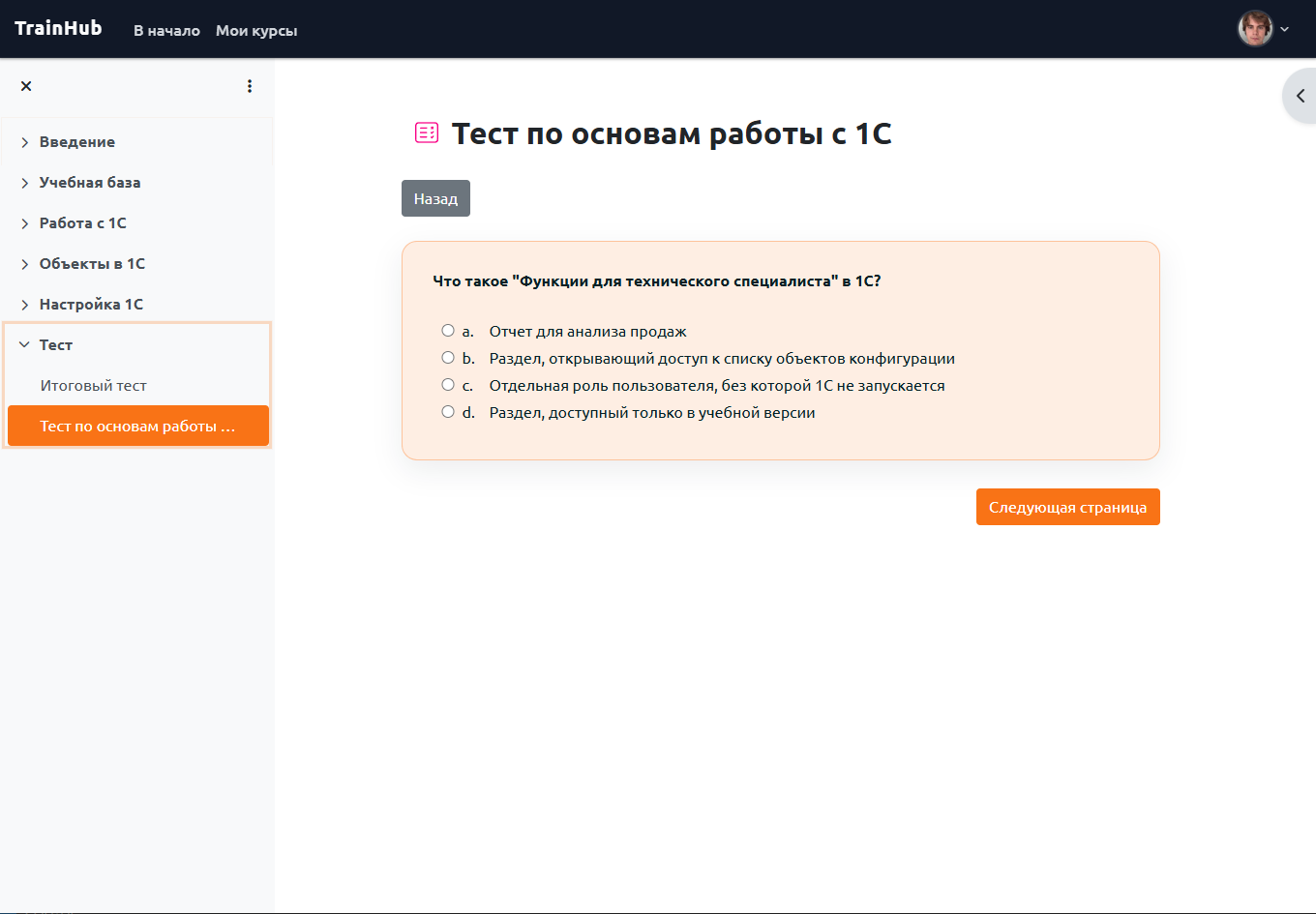Open the right side panel via the arrow
The image size is (1316, 914).
pyautogui.click(x=1301, y=96)
